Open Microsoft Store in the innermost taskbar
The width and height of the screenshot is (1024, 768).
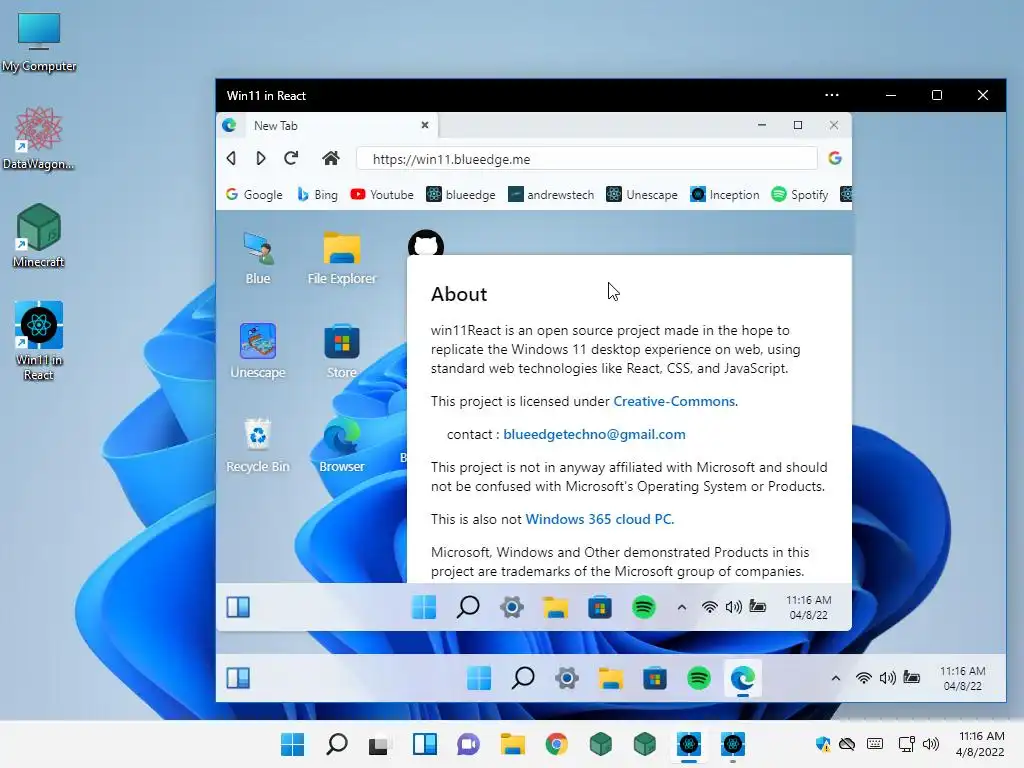click(x=600, y=607)
